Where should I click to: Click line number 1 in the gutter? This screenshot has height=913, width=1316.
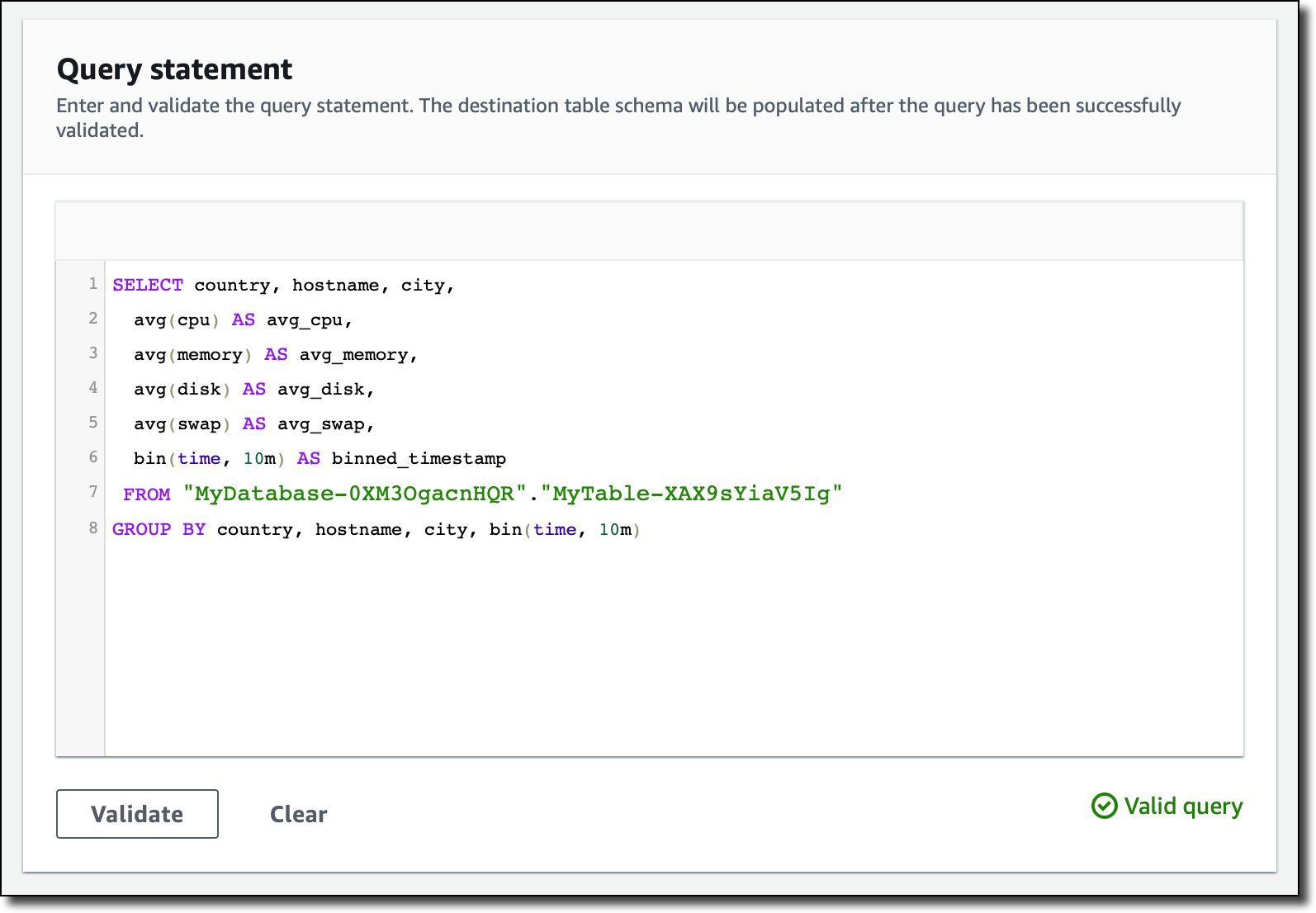point(93,283)
